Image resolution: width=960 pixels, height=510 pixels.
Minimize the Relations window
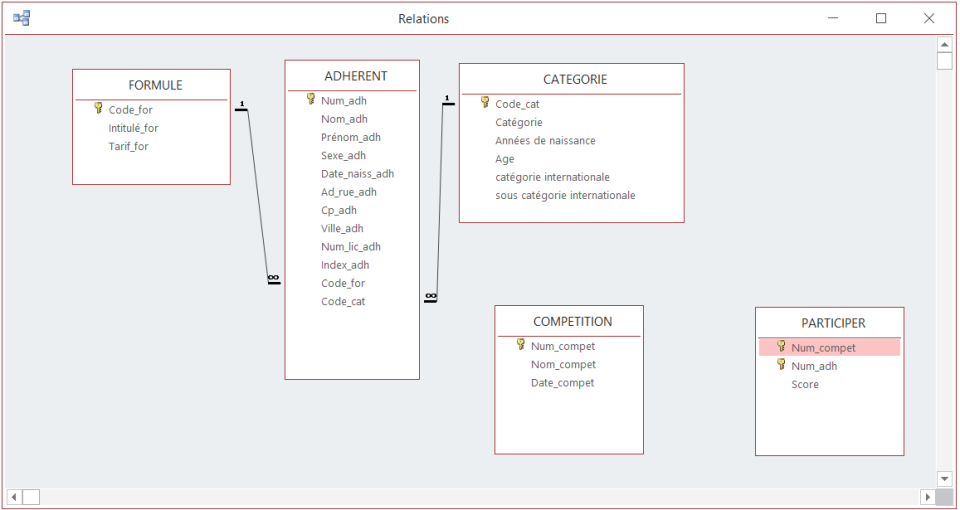[x=833, y=18]
